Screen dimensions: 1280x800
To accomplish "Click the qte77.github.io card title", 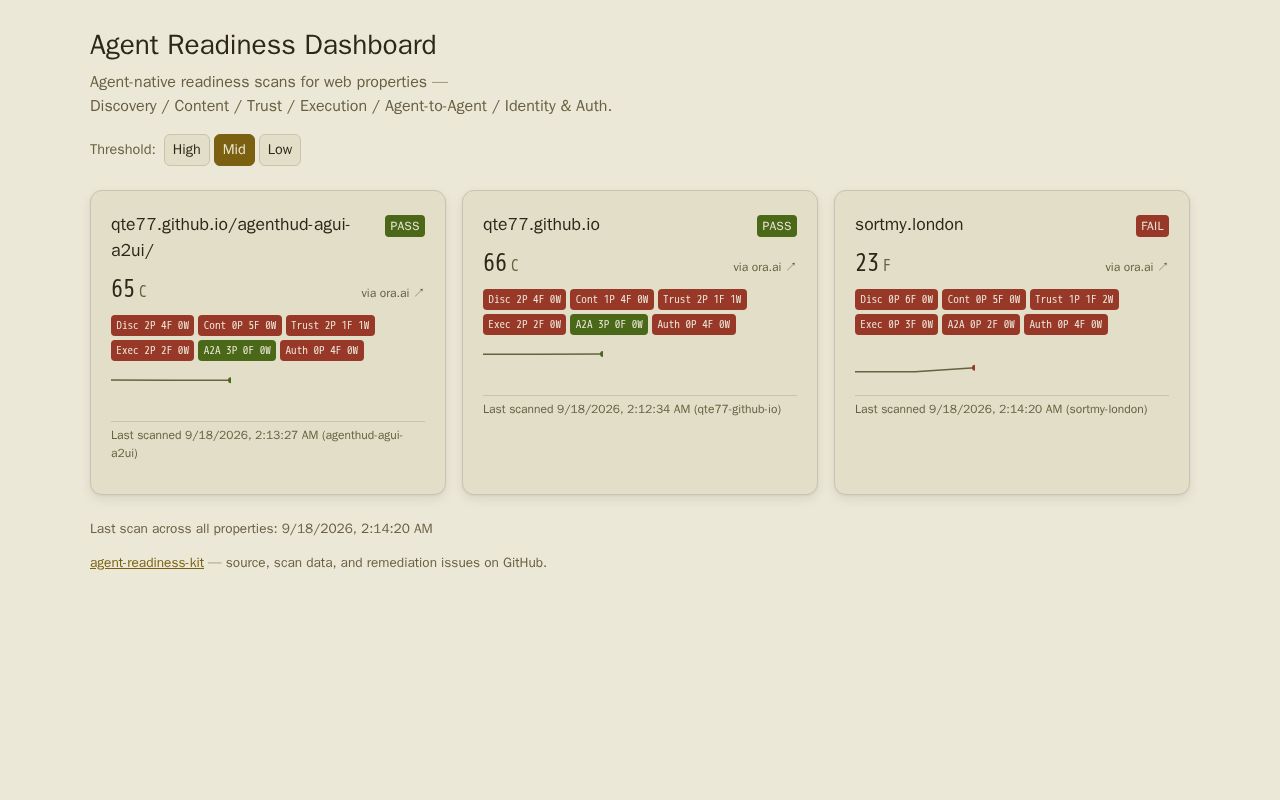I will [541, 225].
